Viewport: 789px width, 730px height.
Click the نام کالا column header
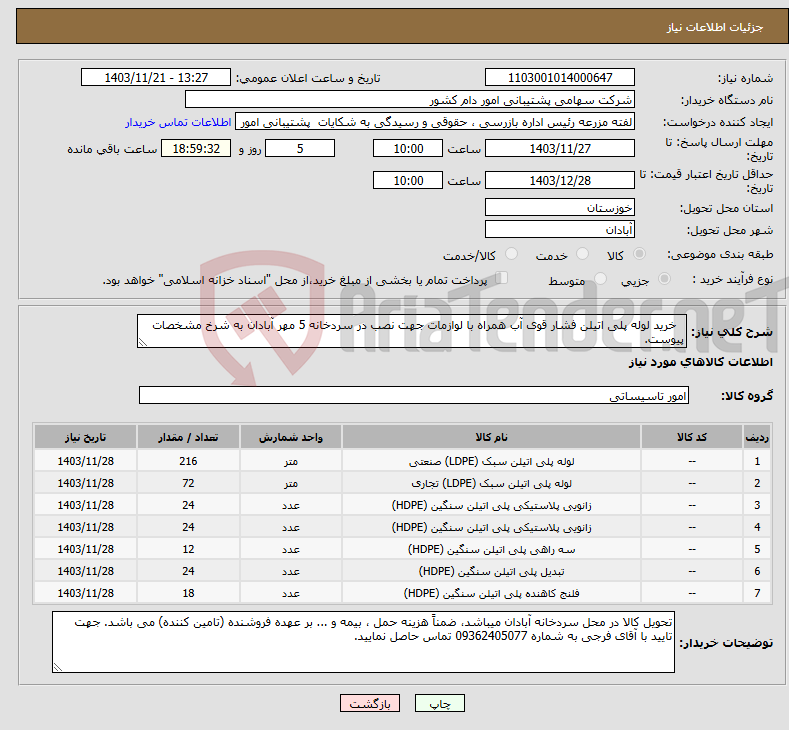click(490, 439)
